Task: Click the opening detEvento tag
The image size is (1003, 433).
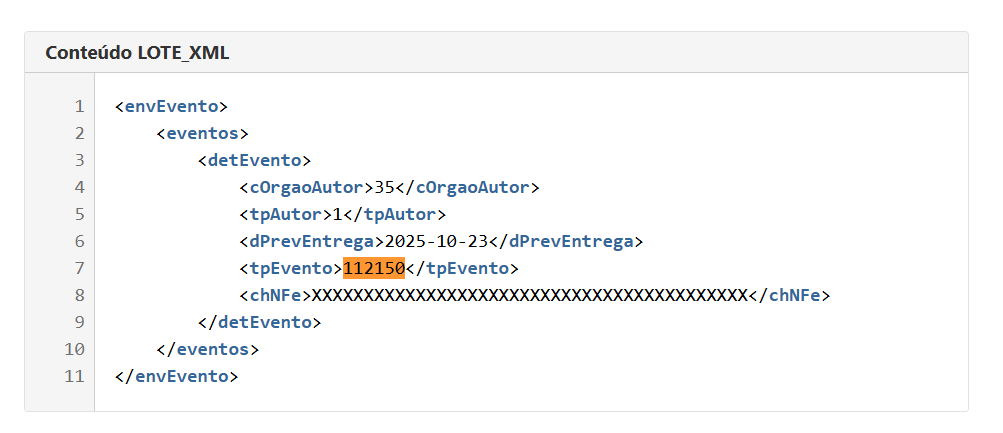Action: [x=254, y=160]
